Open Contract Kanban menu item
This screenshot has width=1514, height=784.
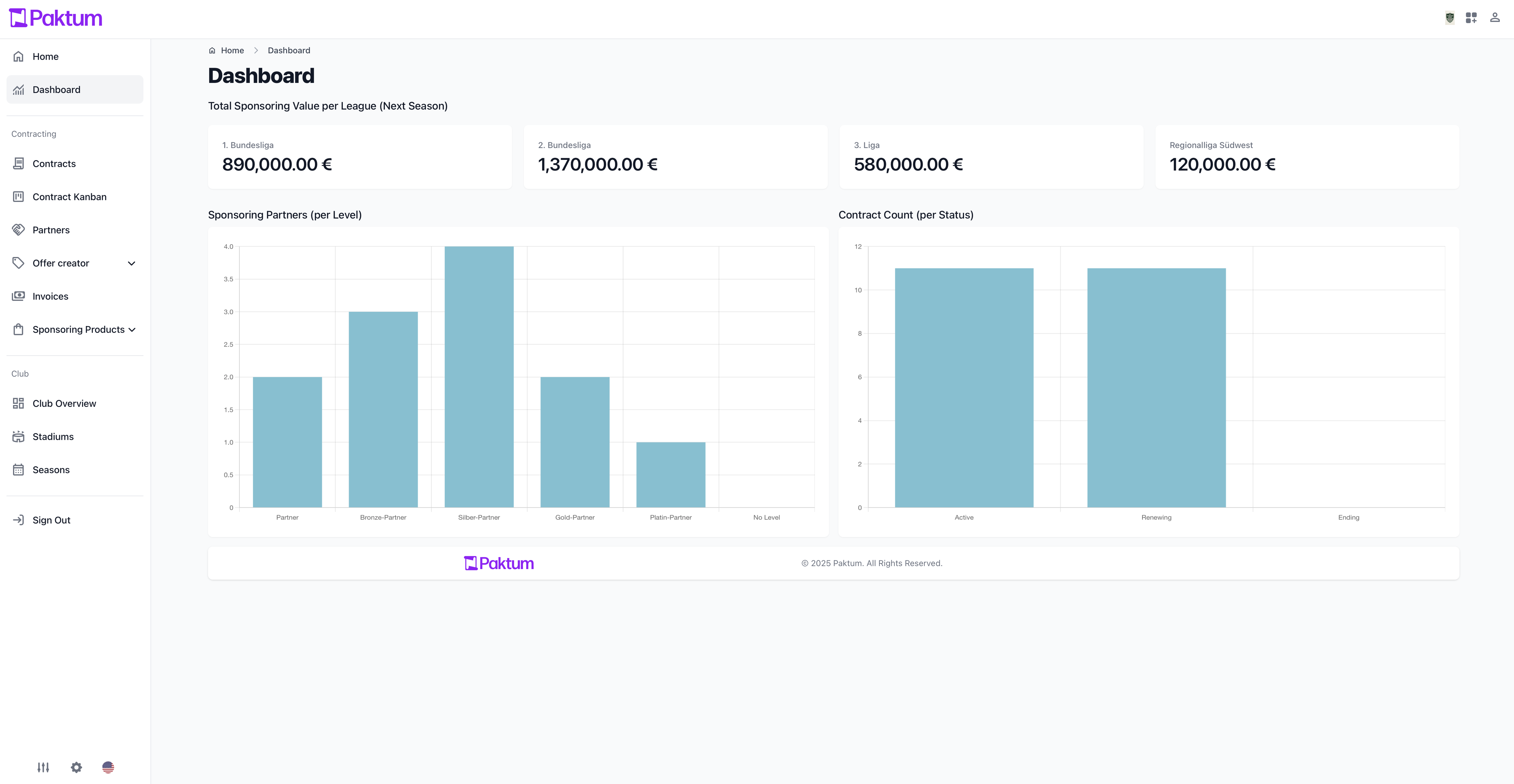[x=75, y=196]
